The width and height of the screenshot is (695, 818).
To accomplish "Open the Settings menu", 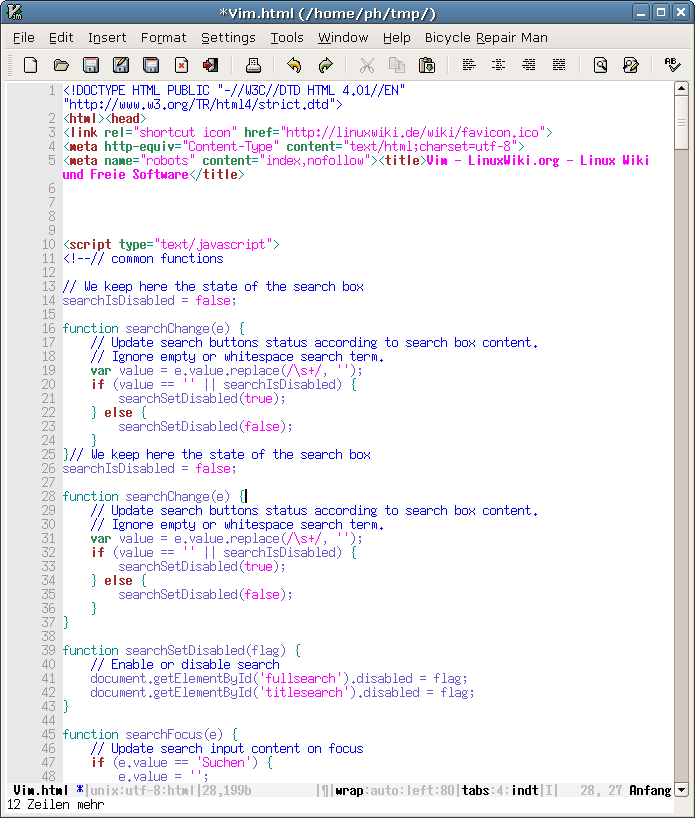I will [228, 38].
